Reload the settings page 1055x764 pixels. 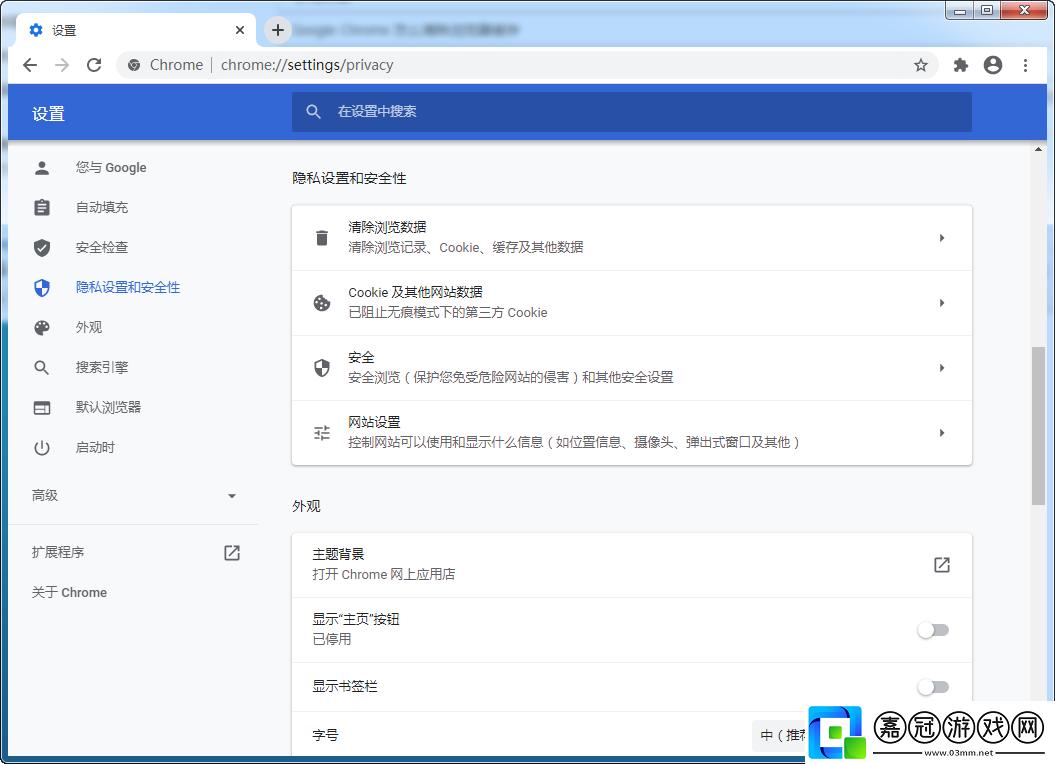pos(94,65)
